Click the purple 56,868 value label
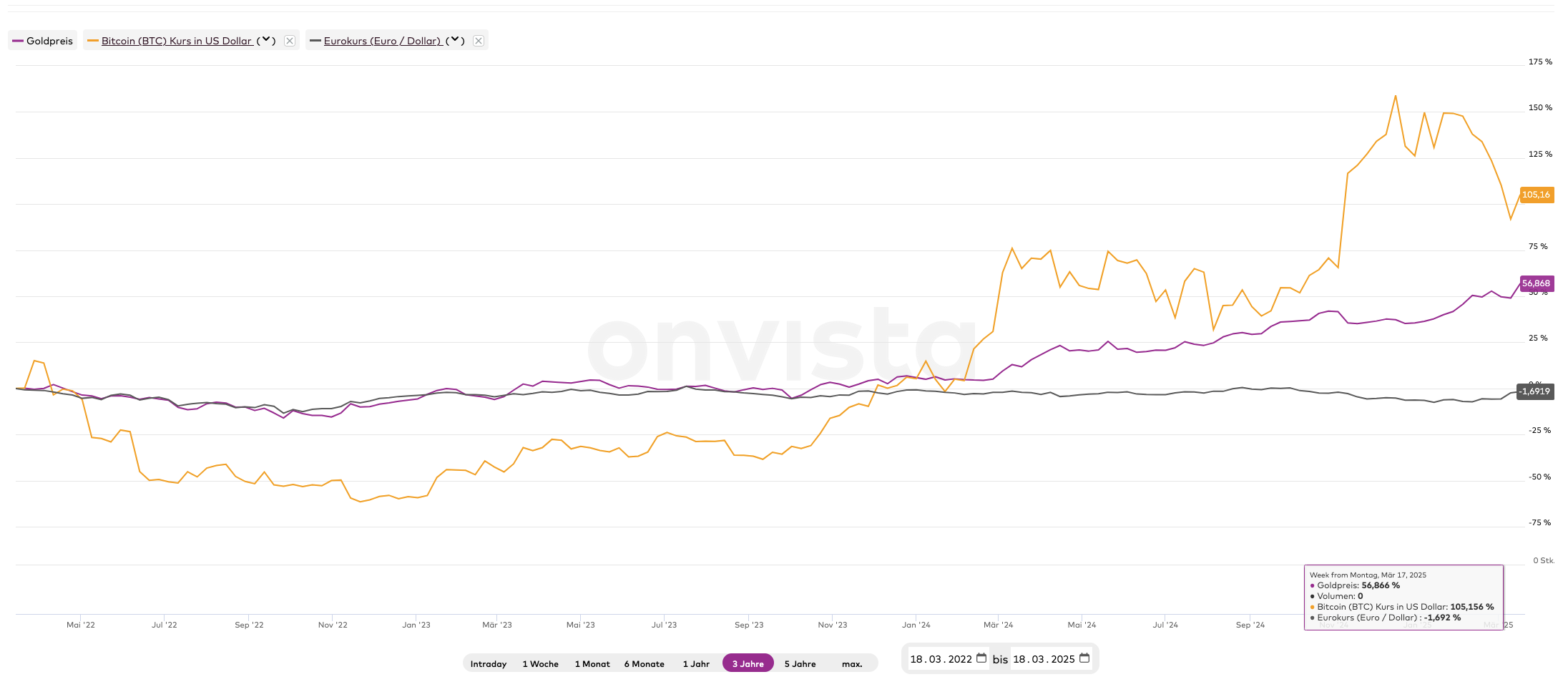Viewport: 1568px width, 697px height. point(1536,283)
